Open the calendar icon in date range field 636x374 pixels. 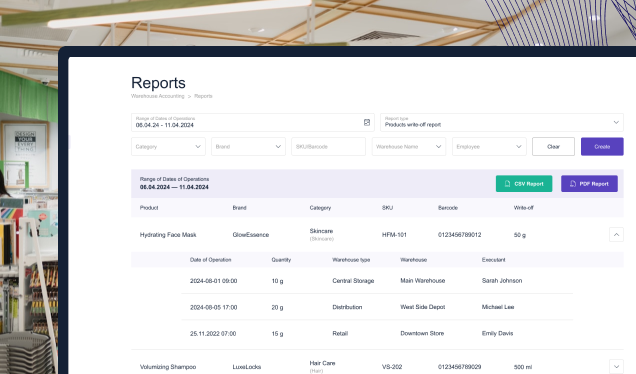click(367, 122)
